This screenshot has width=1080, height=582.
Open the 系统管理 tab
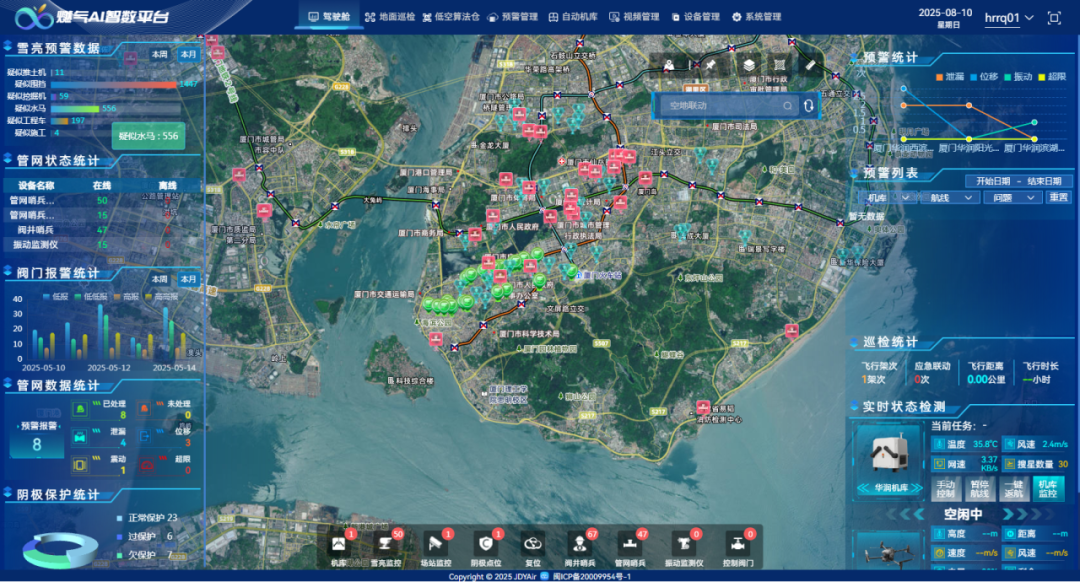pyautogui.click(x=756, y=17)
